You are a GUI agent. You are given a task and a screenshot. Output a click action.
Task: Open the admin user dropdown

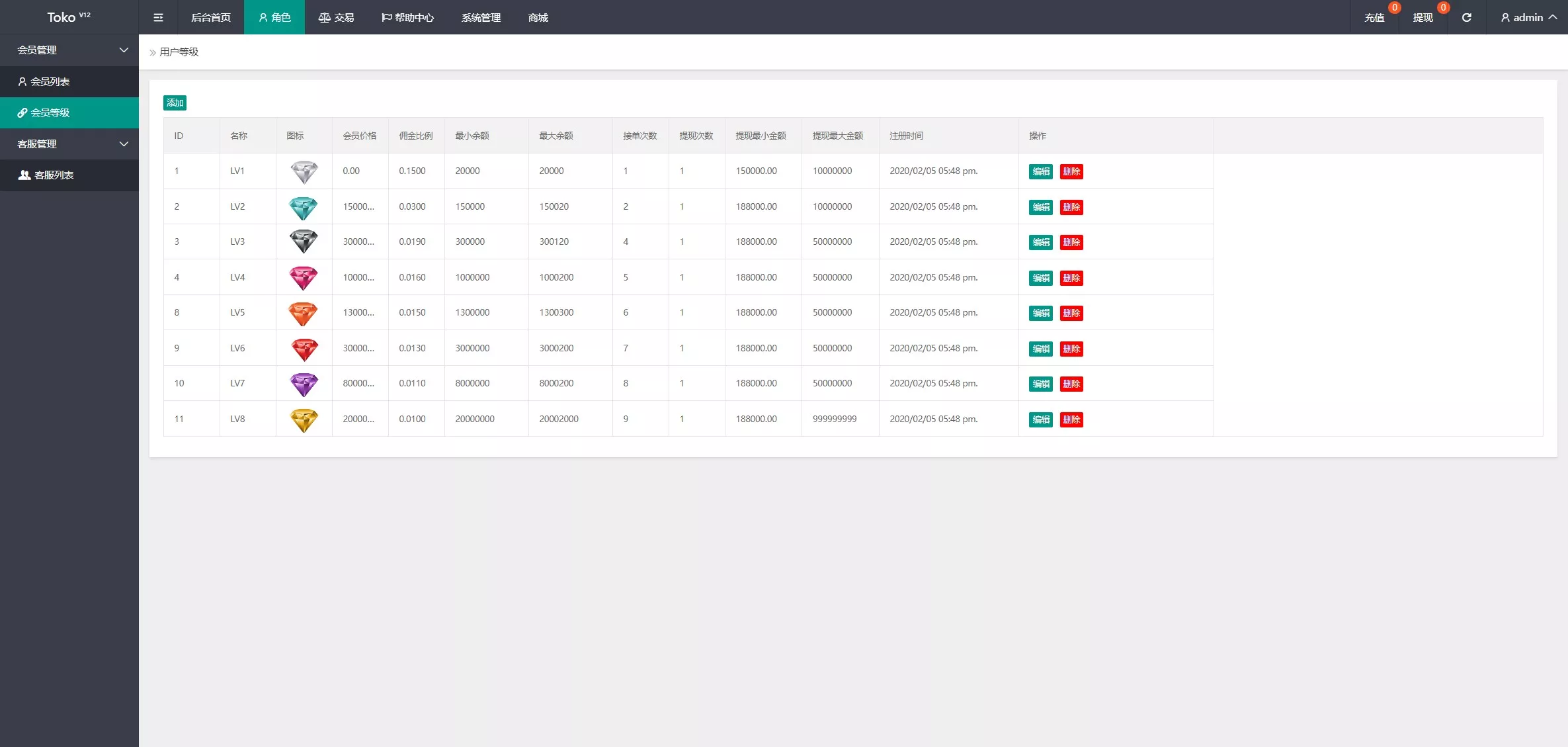pyautogui.click(x=1528, y=17)
